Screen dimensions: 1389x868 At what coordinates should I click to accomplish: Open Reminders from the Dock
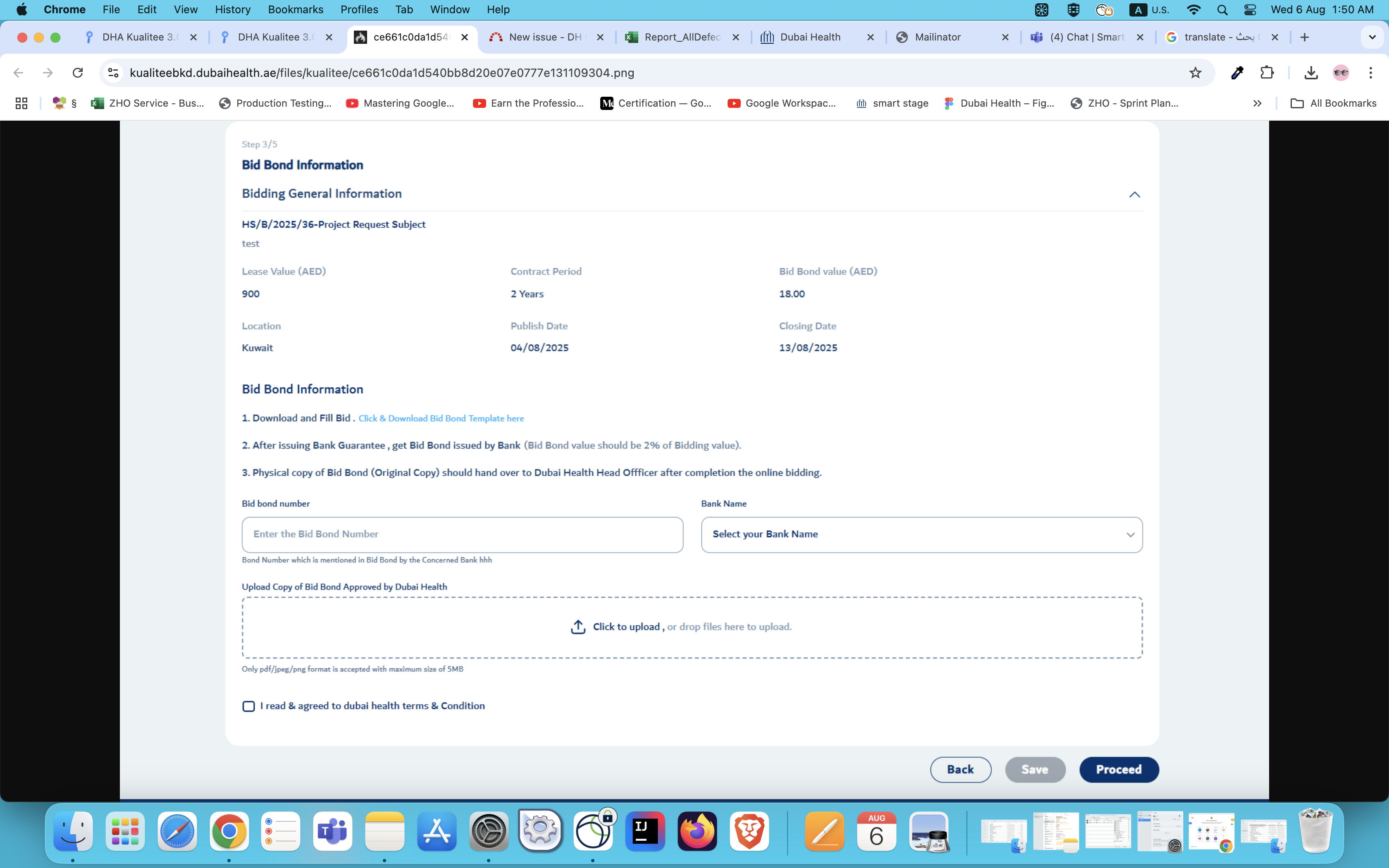[281, 831]
